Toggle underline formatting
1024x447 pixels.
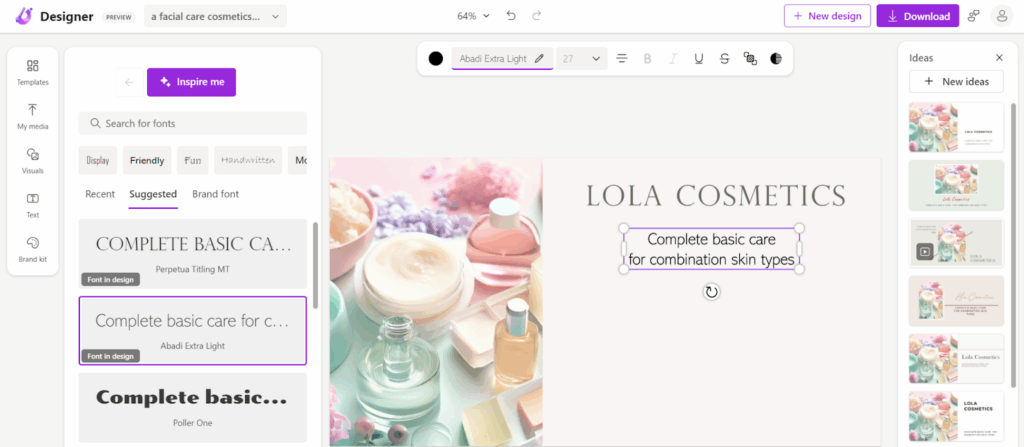tap(699, 59)
